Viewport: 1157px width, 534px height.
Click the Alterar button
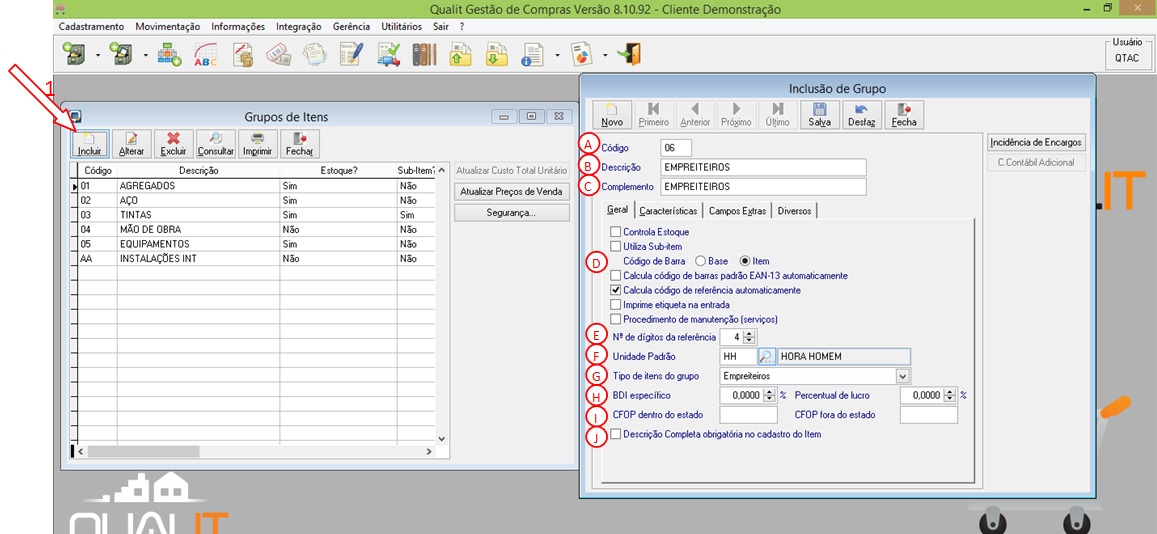pyautogui.click(x=132, y=144)
